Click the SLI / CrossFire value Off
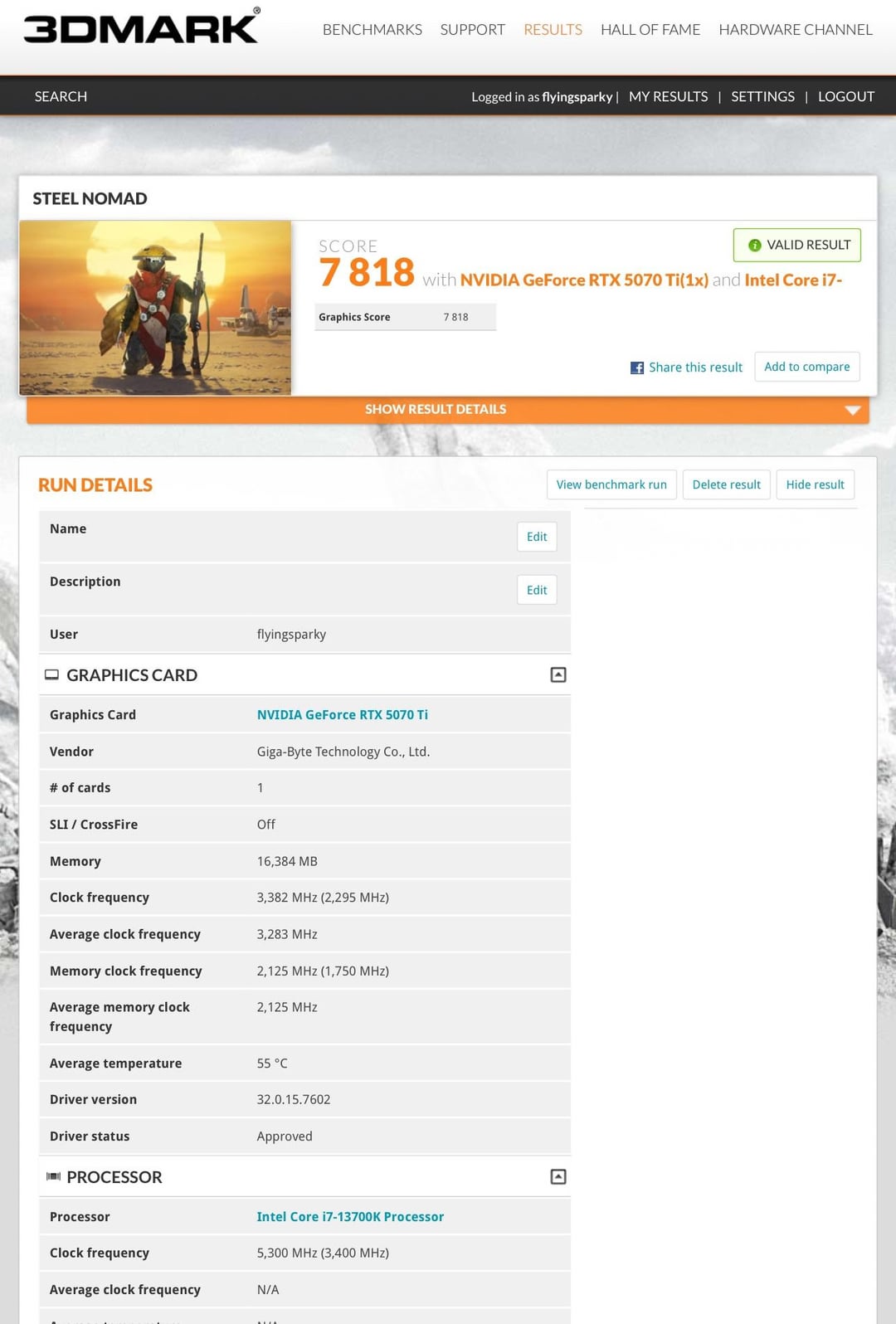This screenshot has height=1324, width=896. (265, 825)
